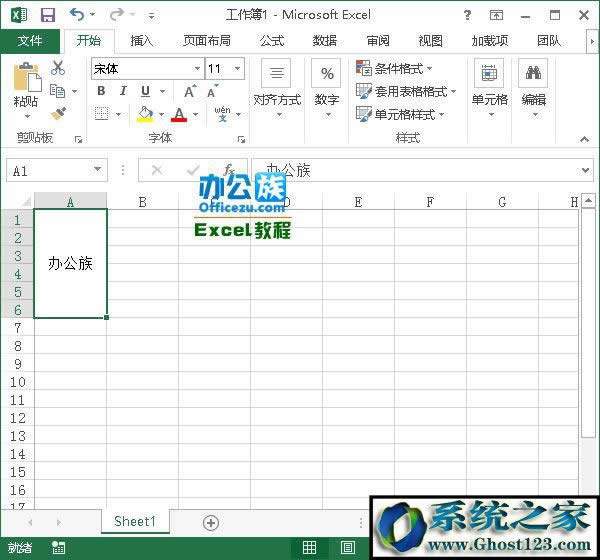Image resolution: width=600 pixels, height=560 pixels.
Task: Switch to the 插入 ribbon tab
Action: pyautogui.click(x=142, y=41)
